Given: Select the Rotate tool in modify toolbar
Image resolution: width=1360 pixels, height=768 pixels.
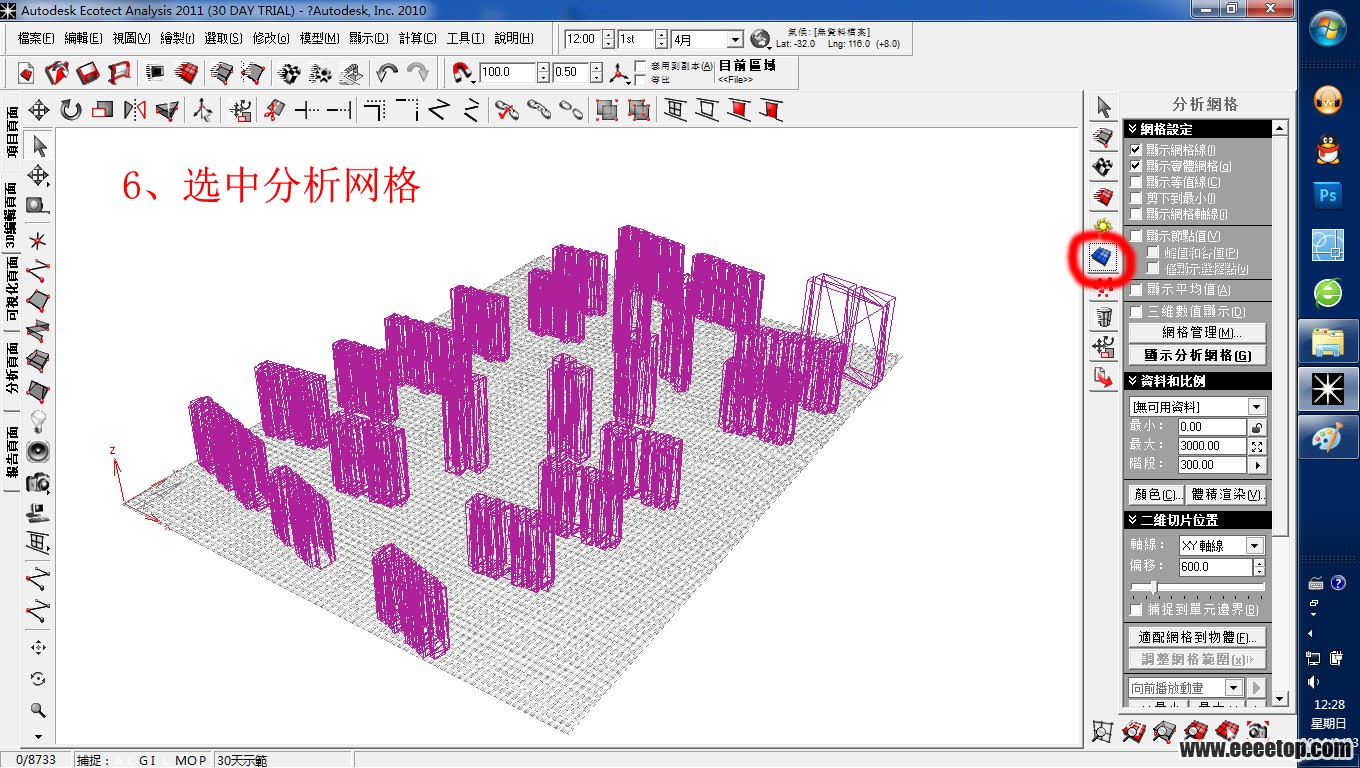Looking at the screenshot, I should pyautogui.click(x=70, y=110).
